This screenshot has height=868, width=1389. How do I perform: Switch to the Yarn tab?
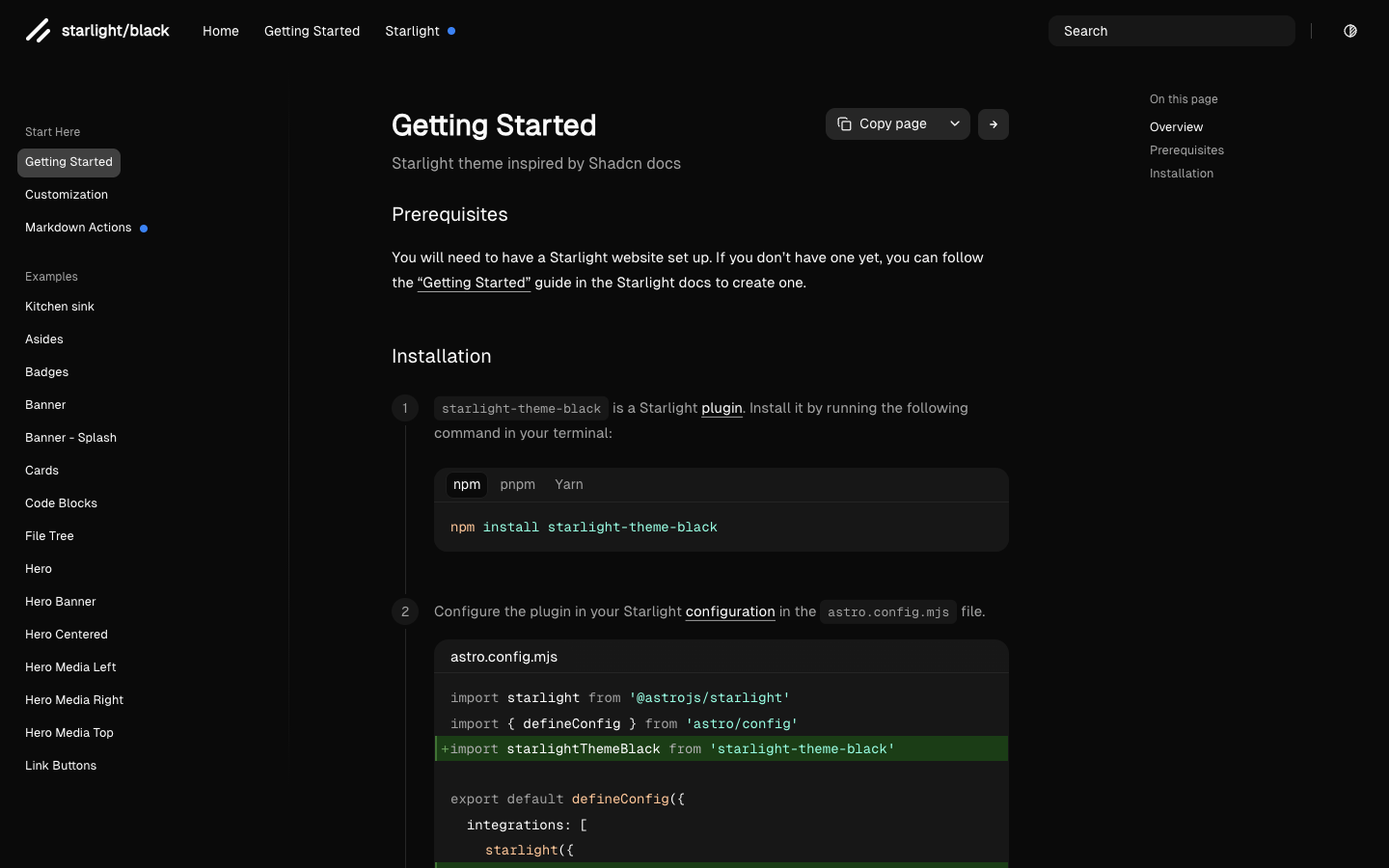[569, 485]
